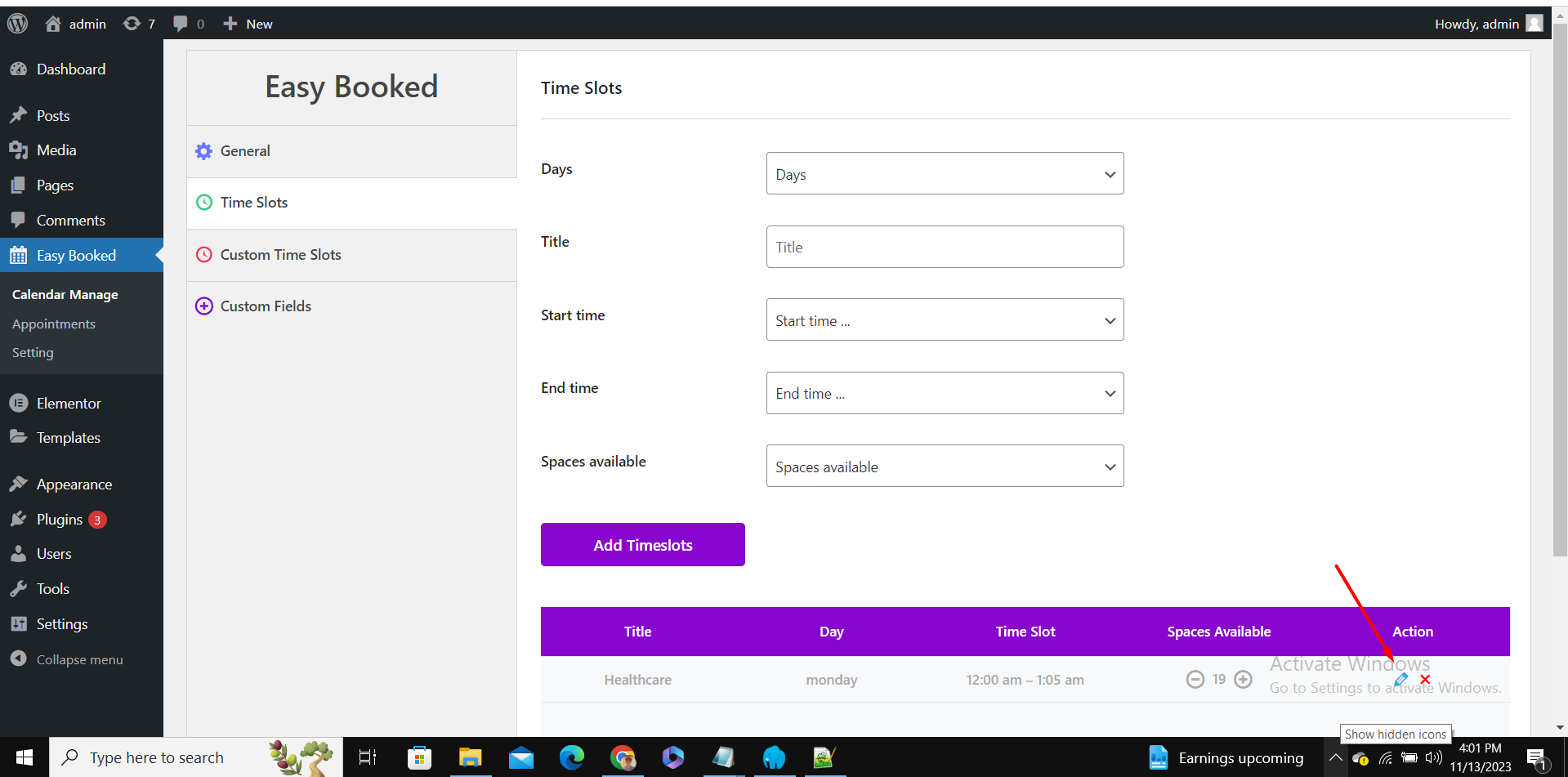Open the Appearance paintbrush icon
This screenshot has height=777, width=1568.
pyautogui.click(x=19, y=485)
